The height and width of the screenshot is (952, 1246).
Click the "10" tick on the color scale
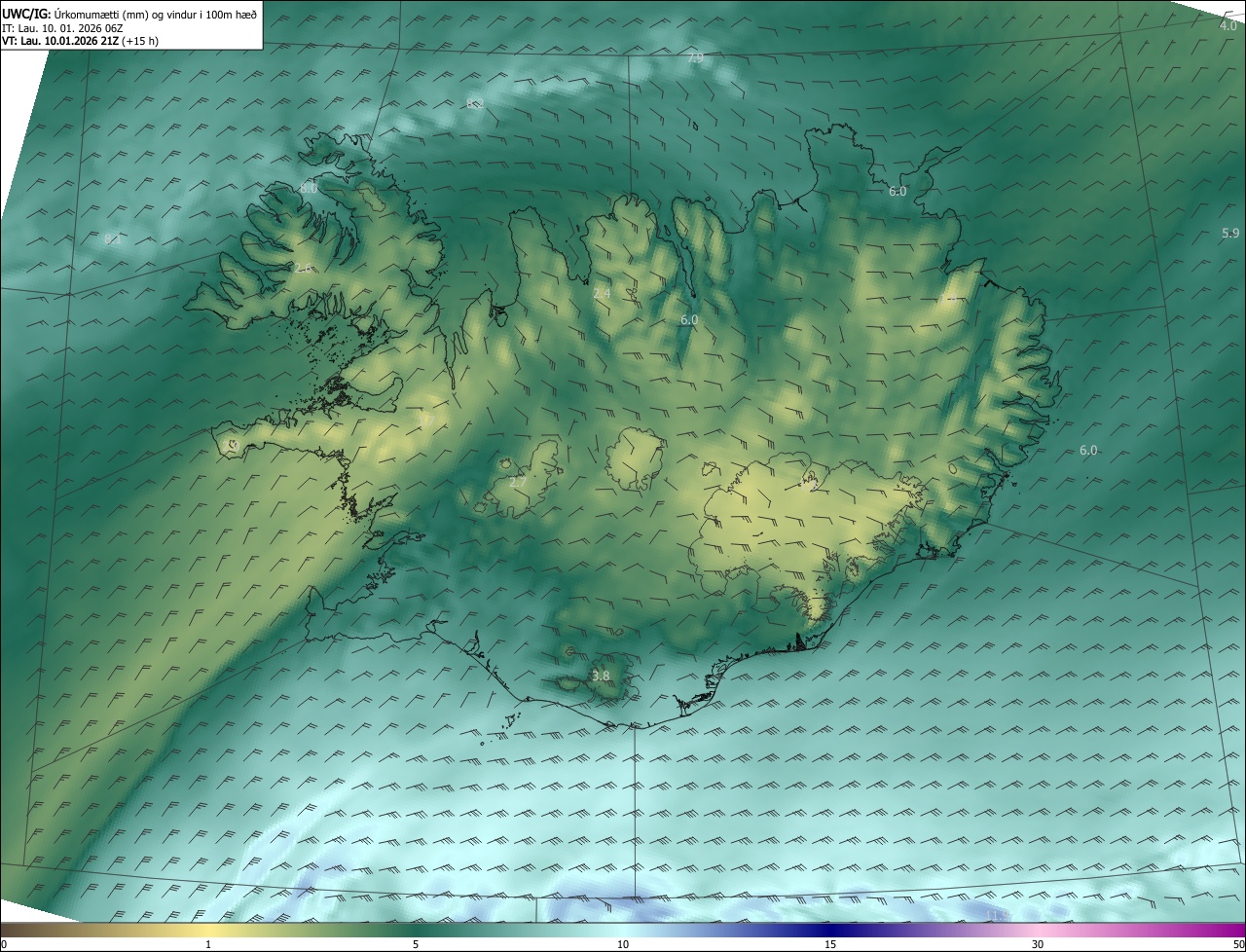tap(623, 944)
